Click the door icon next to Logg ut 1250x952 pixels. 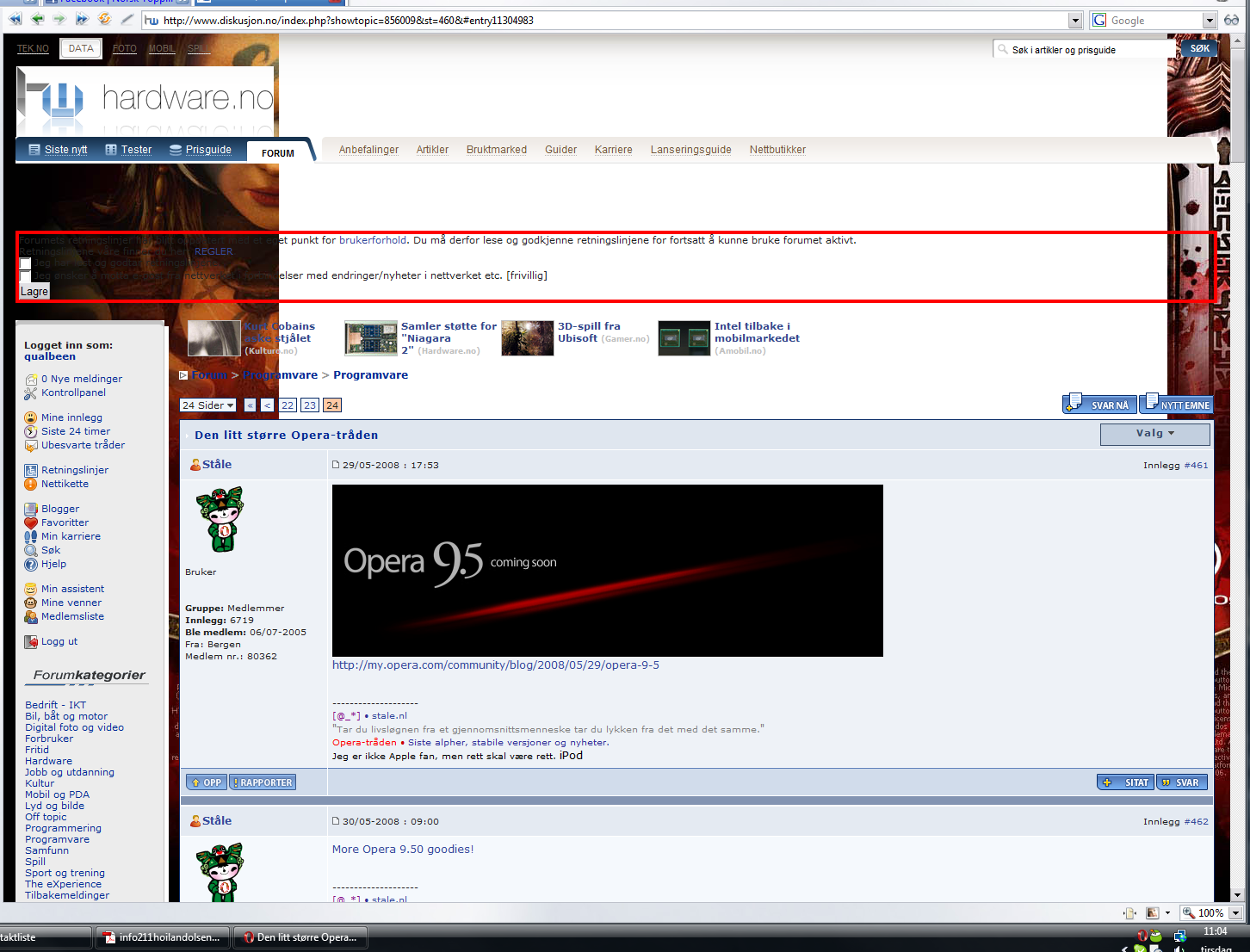coord(31,641)
